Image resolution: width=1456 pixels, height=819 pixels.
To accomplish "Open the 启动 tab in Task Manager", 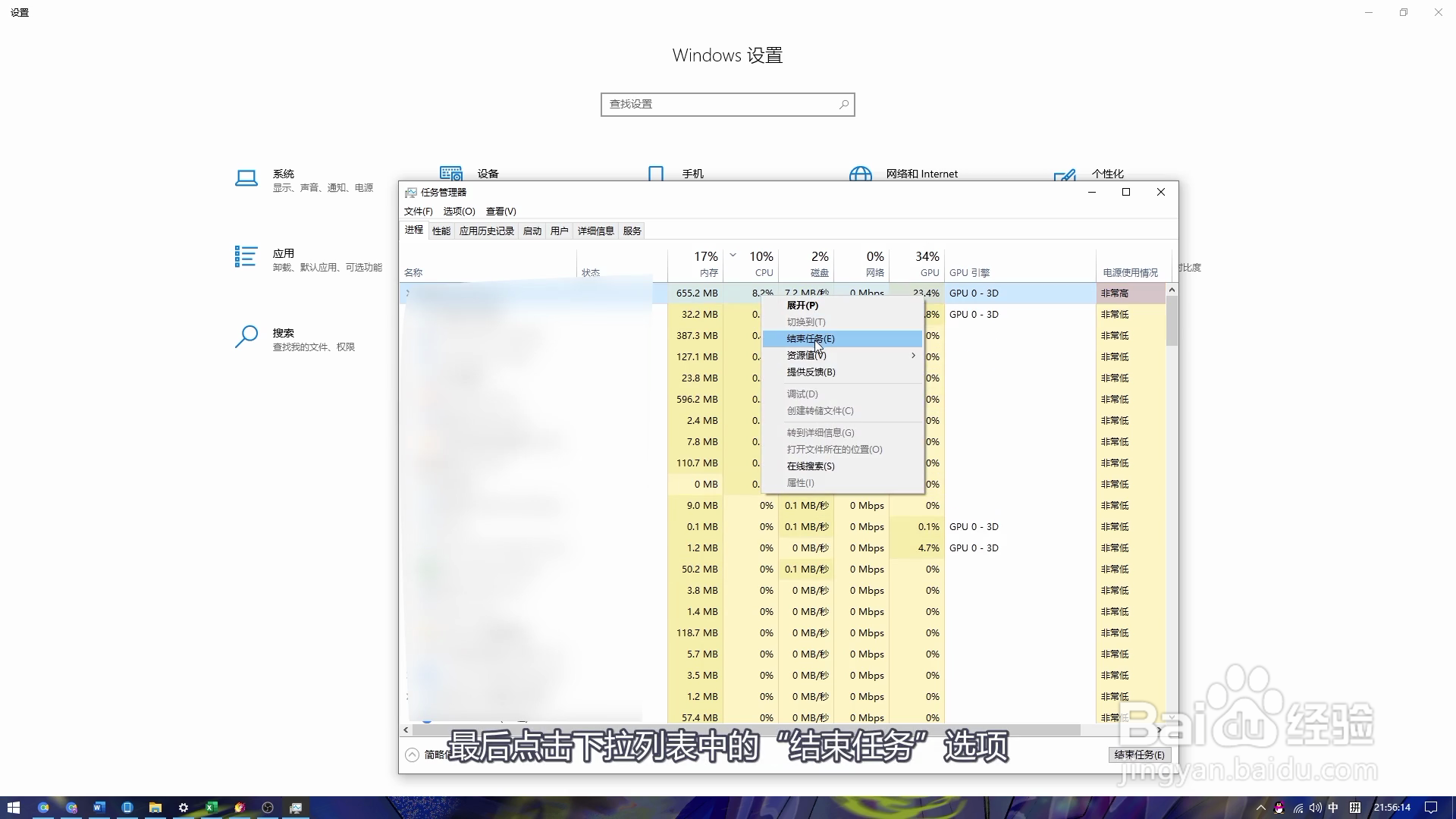I will pos(532,231).
